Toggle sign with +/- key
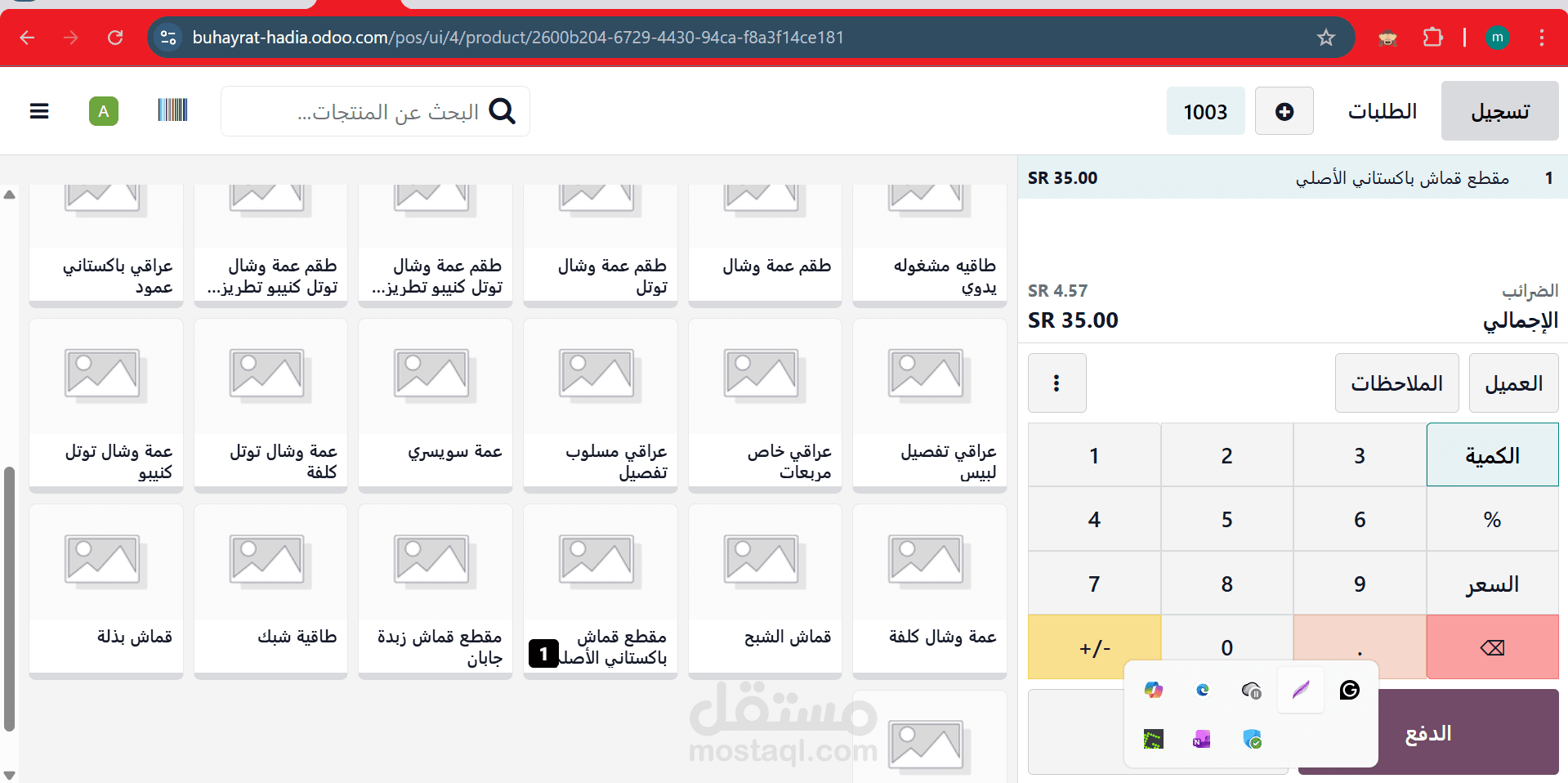The width and height of the screenshot is (1568, 783). pos(1094,647)
